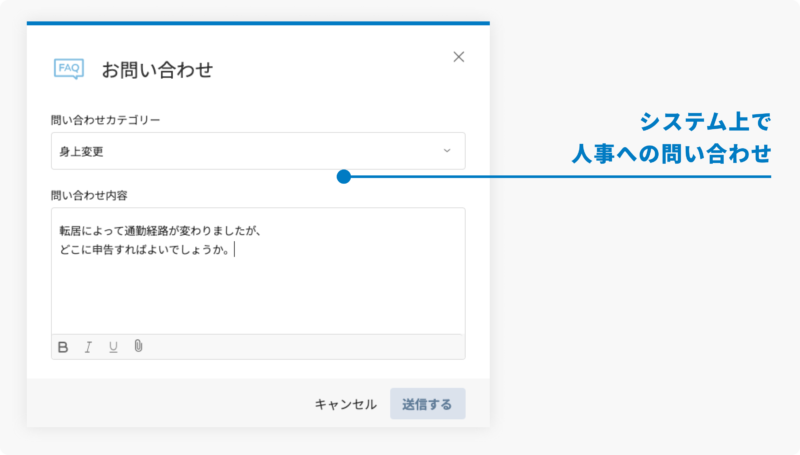Expand the category dropdown chevron arrow
Image resolution: width=800 pixels, height=455 pixels.
pos(447,152)
